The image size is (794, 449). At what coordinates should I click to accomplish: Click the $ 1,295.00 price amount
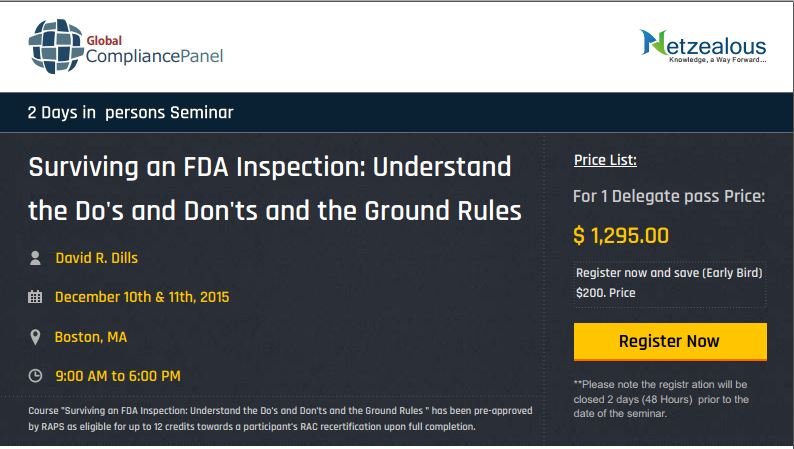[621, 236]
